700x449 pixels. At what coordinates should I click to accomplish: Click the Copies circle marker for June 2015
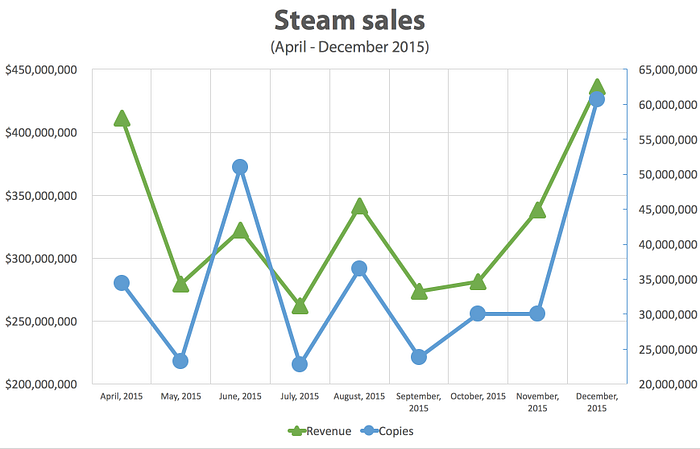pos(240,167)
